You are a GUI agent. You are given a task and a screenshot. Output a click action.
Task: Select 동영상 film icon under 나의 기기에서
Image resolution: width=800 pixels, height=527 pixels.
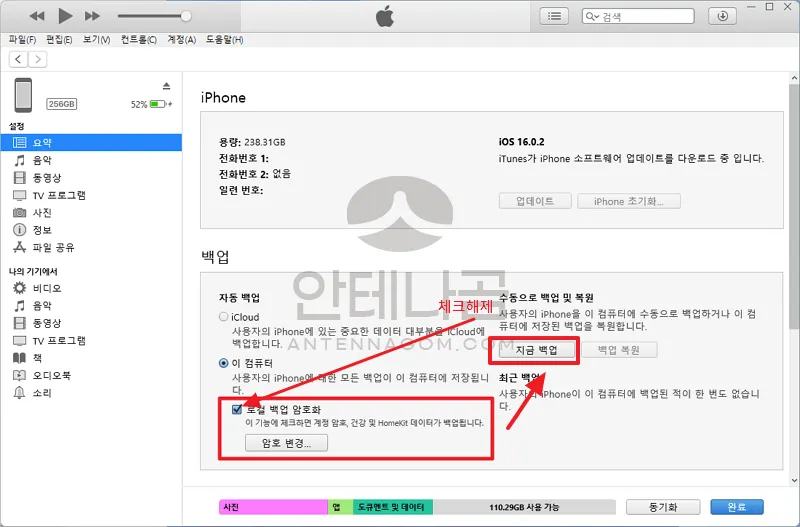click(x=19, y=323)
